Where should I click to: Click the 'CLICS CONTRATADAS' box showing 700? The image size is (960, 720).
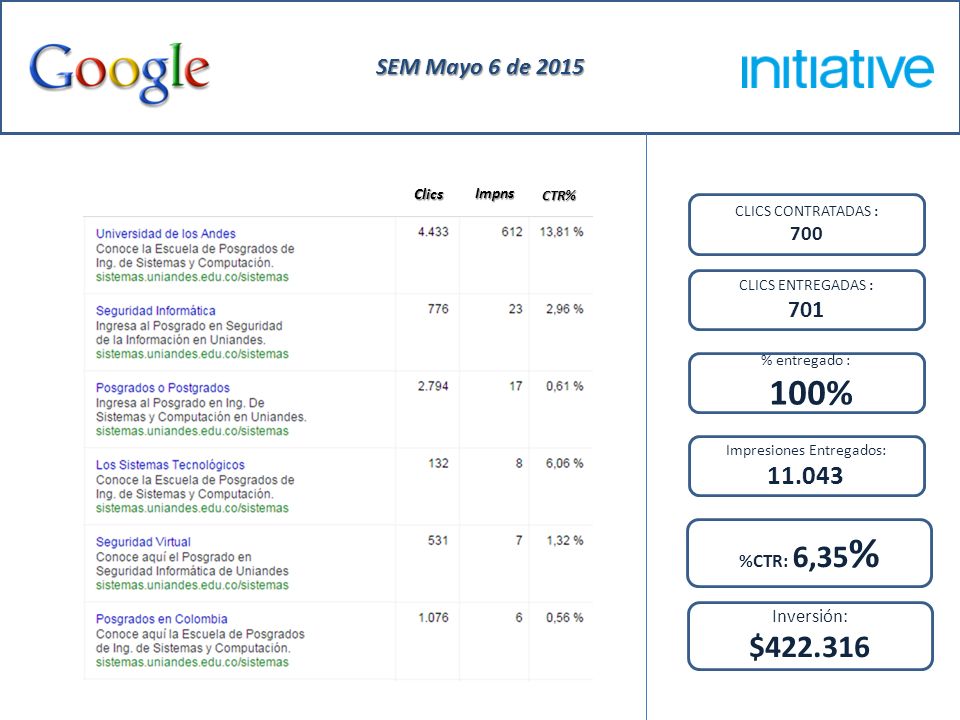point(806,225)
